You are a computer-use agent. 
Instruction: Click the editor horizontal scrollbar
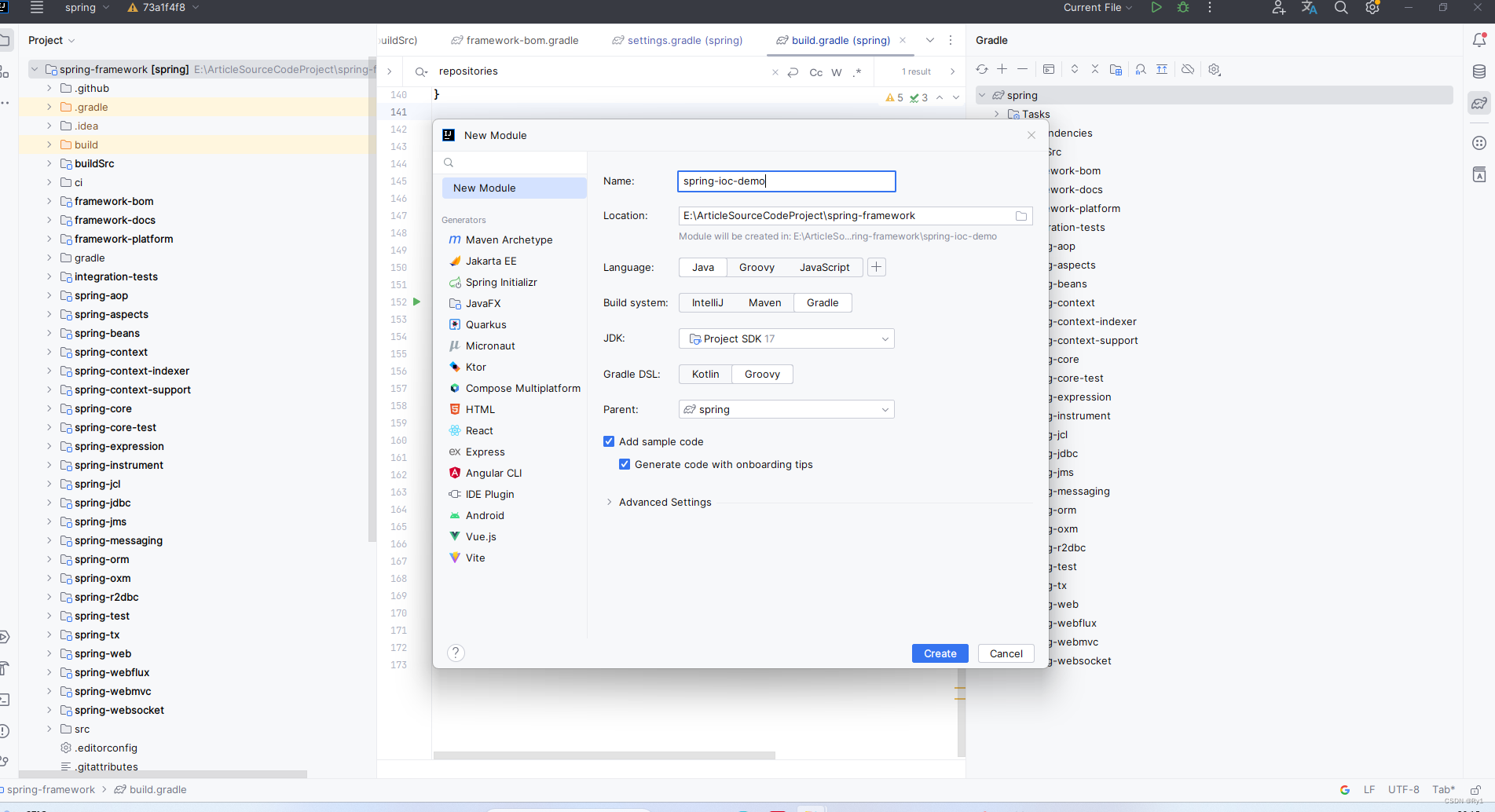click(x=604, y=756)
